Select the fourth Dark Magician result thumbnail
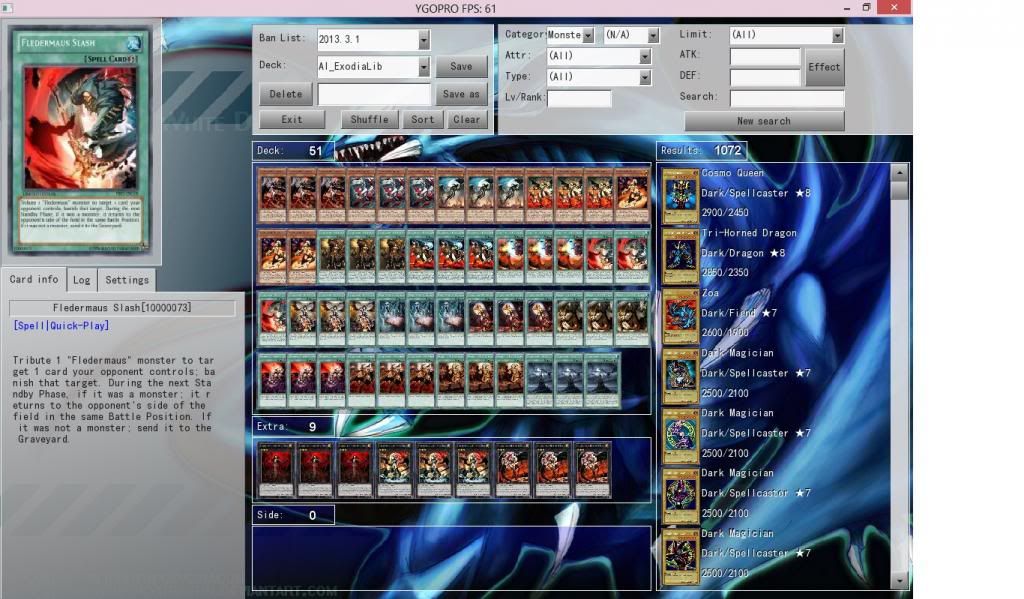 pyautogui.click(x=680, y=556)
